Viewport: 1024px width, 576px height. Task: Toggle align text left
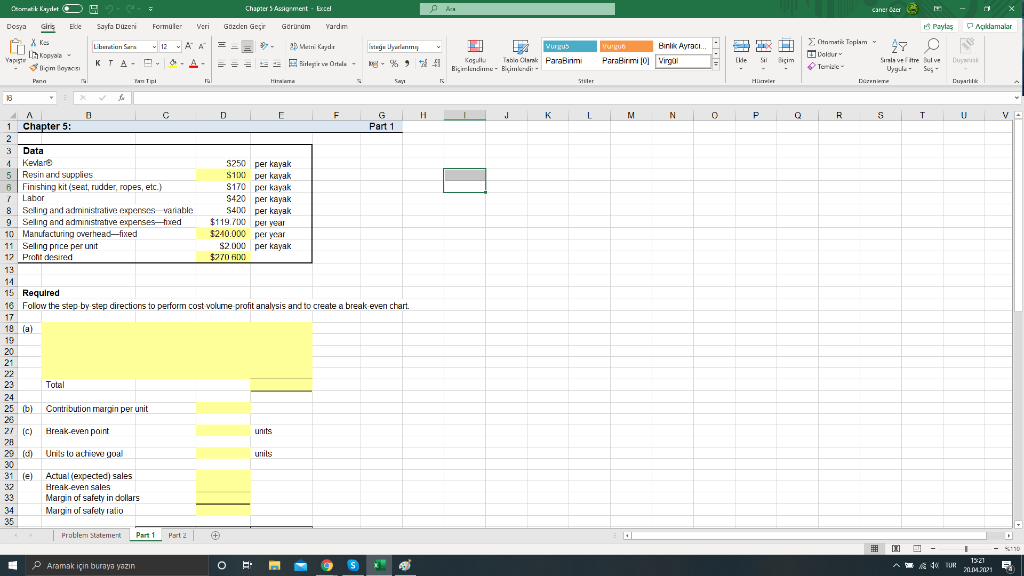point(222,64)
